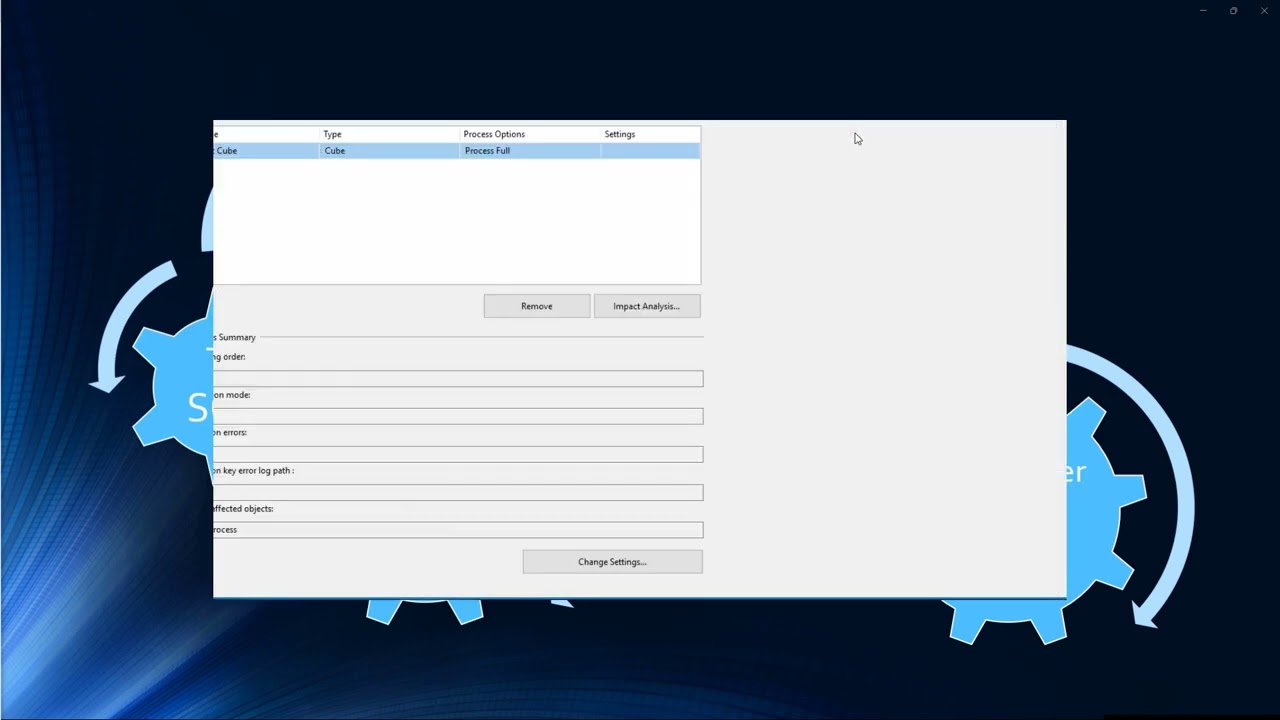Select the Settings column header
The image size is (1280, 720).
pyautogui.click(x=650, y=134)
